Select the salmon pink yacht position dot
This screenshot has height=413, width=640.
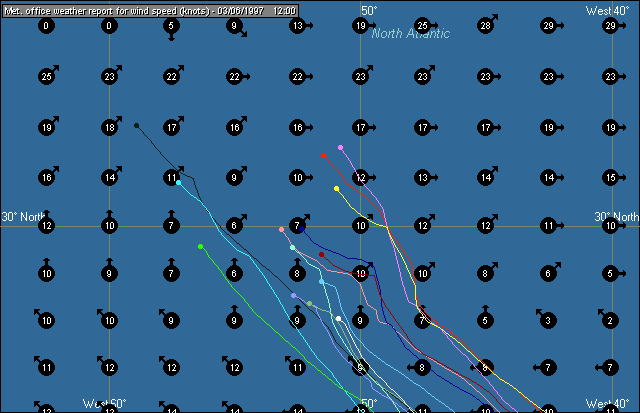point(281,229)
